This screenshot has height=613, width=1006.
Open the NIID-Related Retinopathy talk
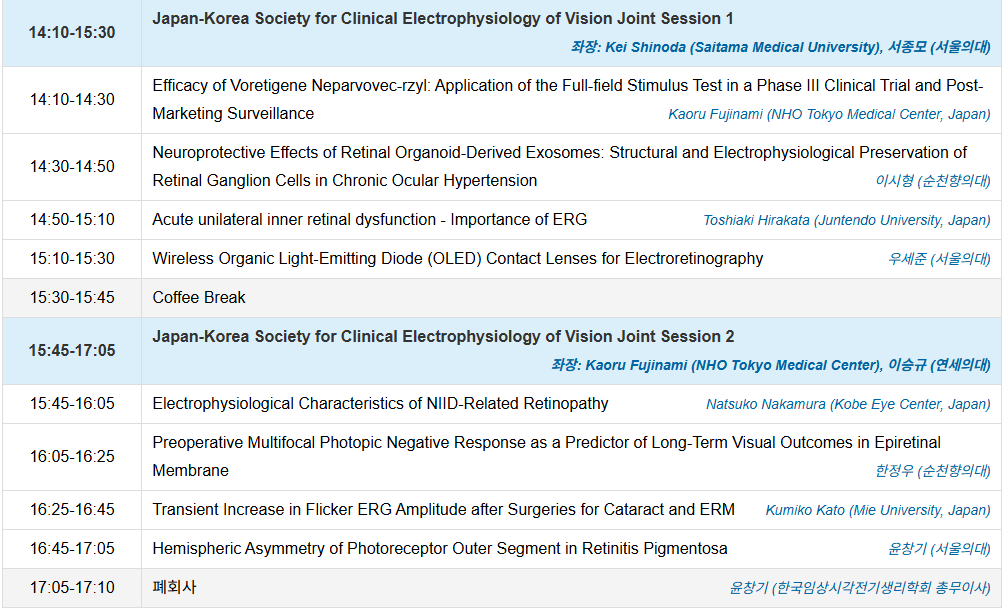click(380, 404)
